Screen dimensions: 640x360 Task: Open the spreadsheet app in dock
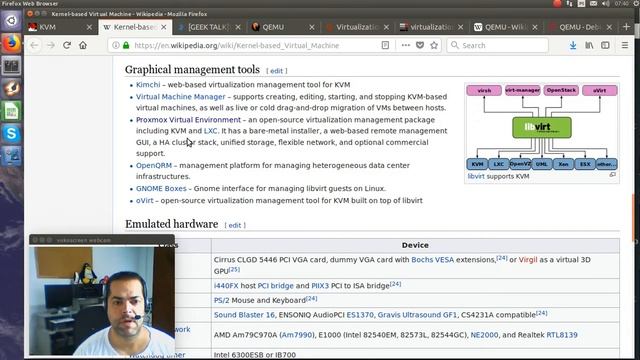(11, 111)
